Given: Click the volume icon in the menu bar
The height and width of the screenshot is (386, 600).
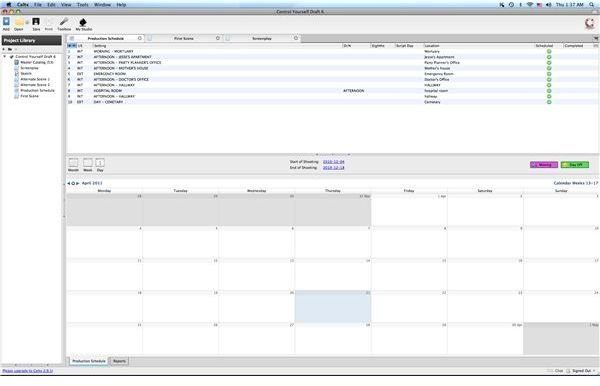Looking at the screenshot, I should point(548,5).
